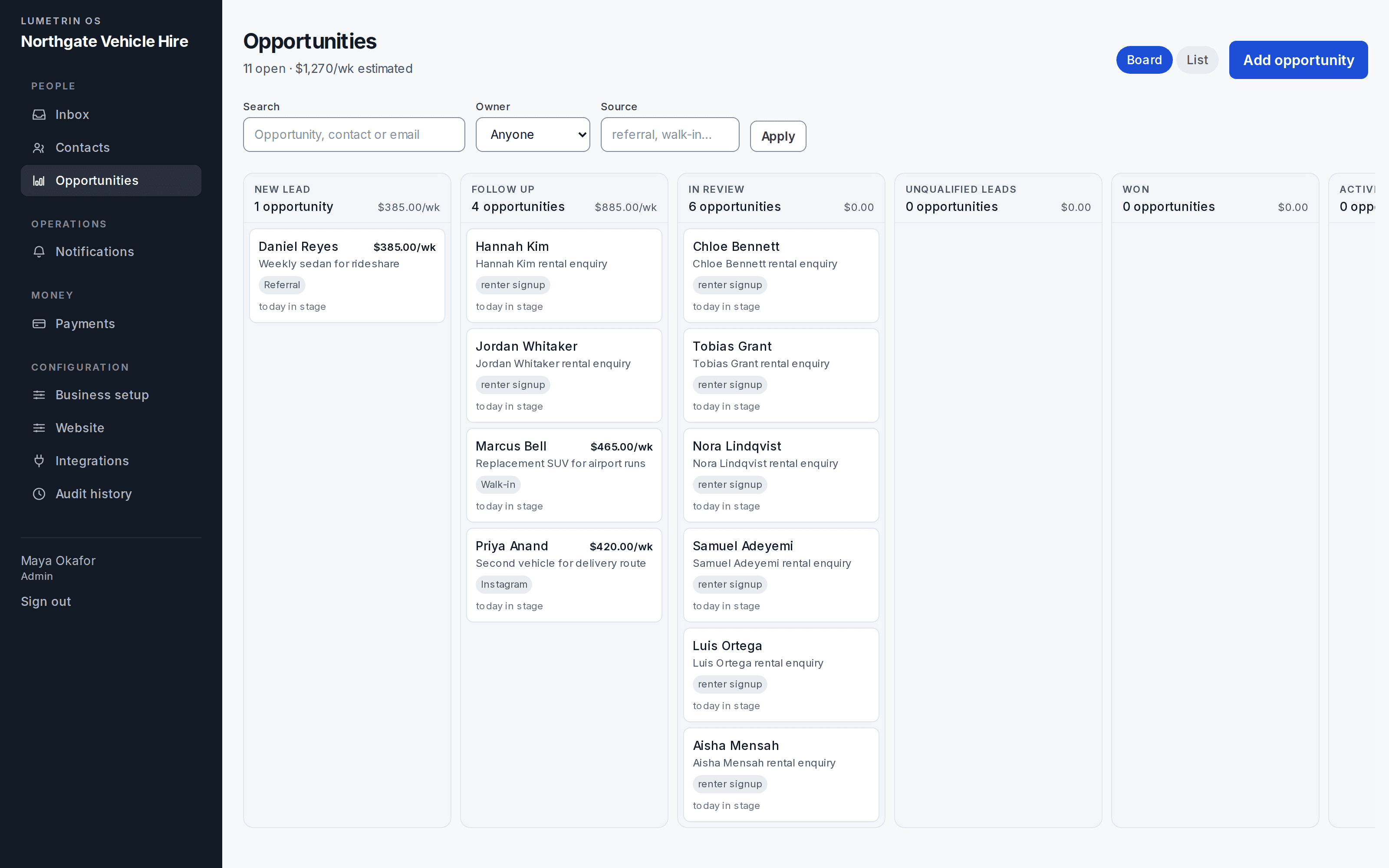Click Walk-in tag on Marcus Bell

498,485
